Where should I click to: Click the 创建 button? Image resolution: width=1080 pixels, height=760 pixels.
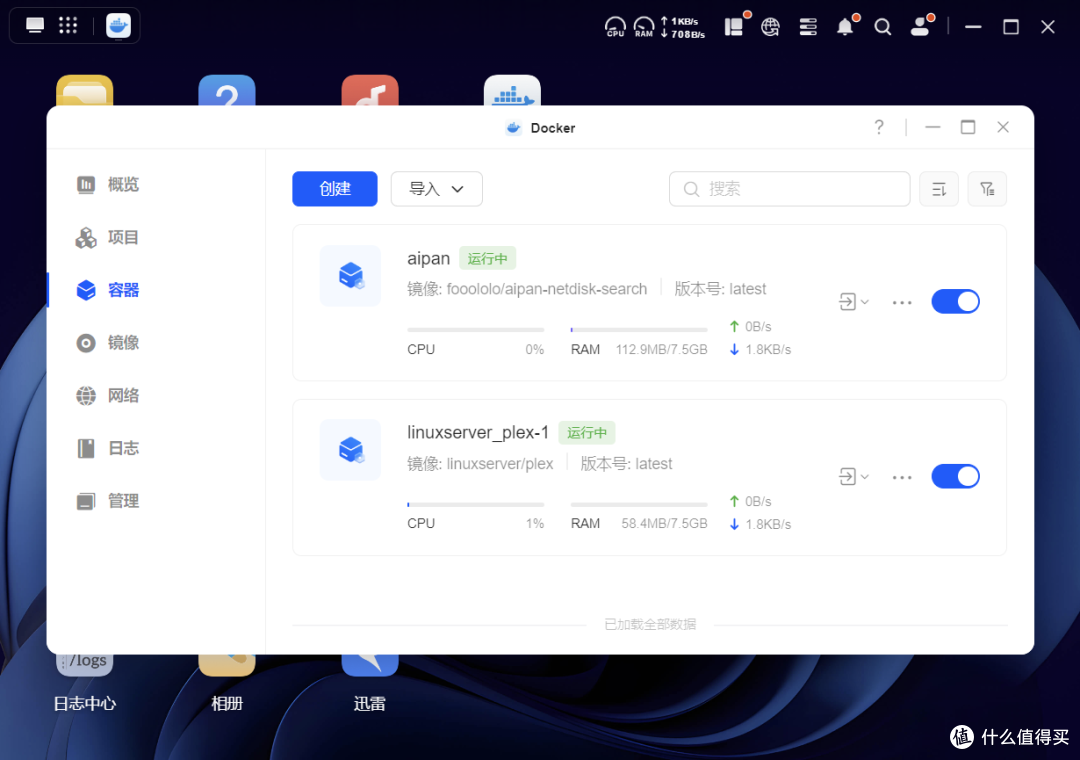coord(335,189)
